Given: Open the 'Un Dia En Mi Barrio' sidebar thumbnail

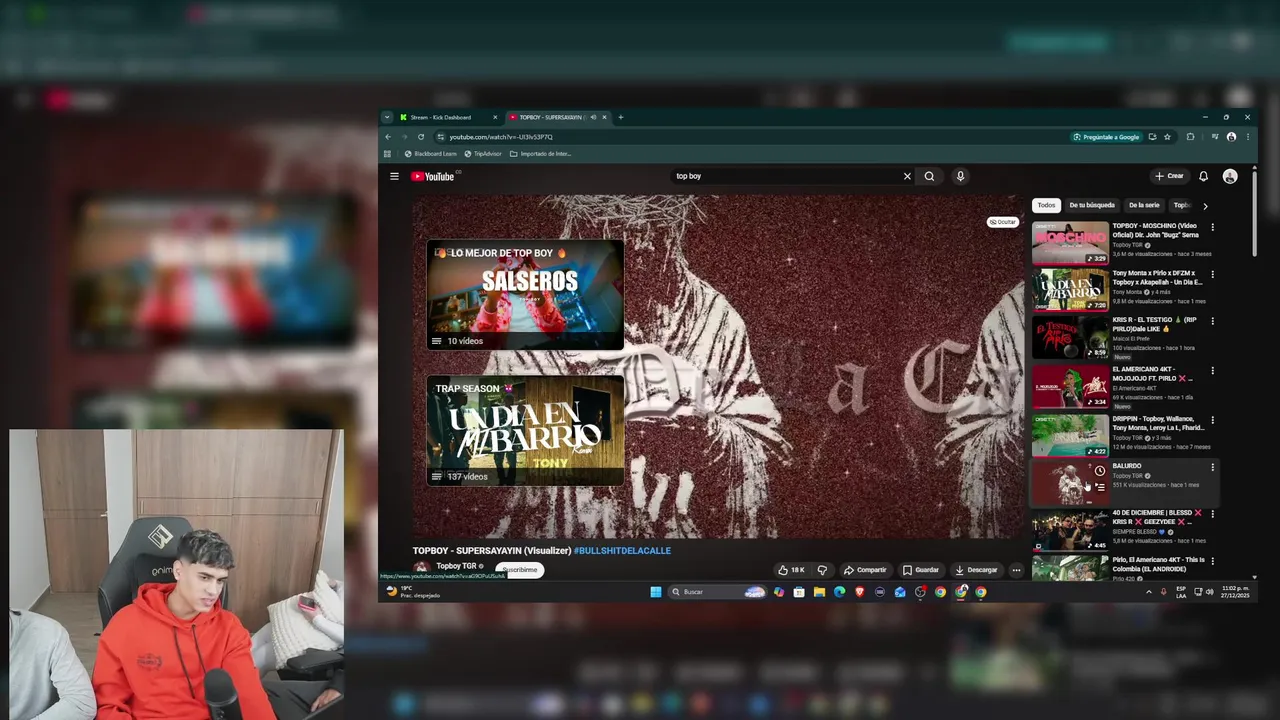Looking at the screenshot, I should pyautogui.click(x=1070, y=290).
